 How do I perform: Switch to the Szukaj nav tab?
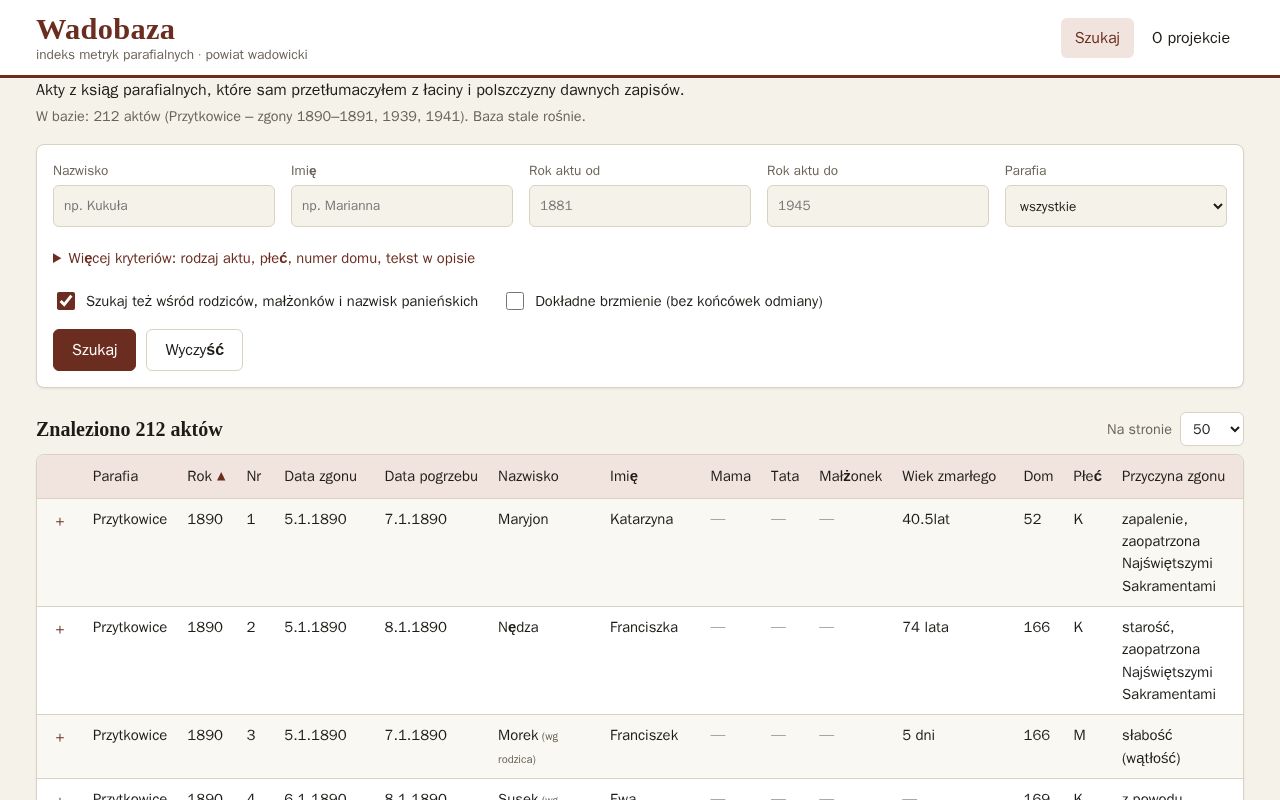[1097, 38]
